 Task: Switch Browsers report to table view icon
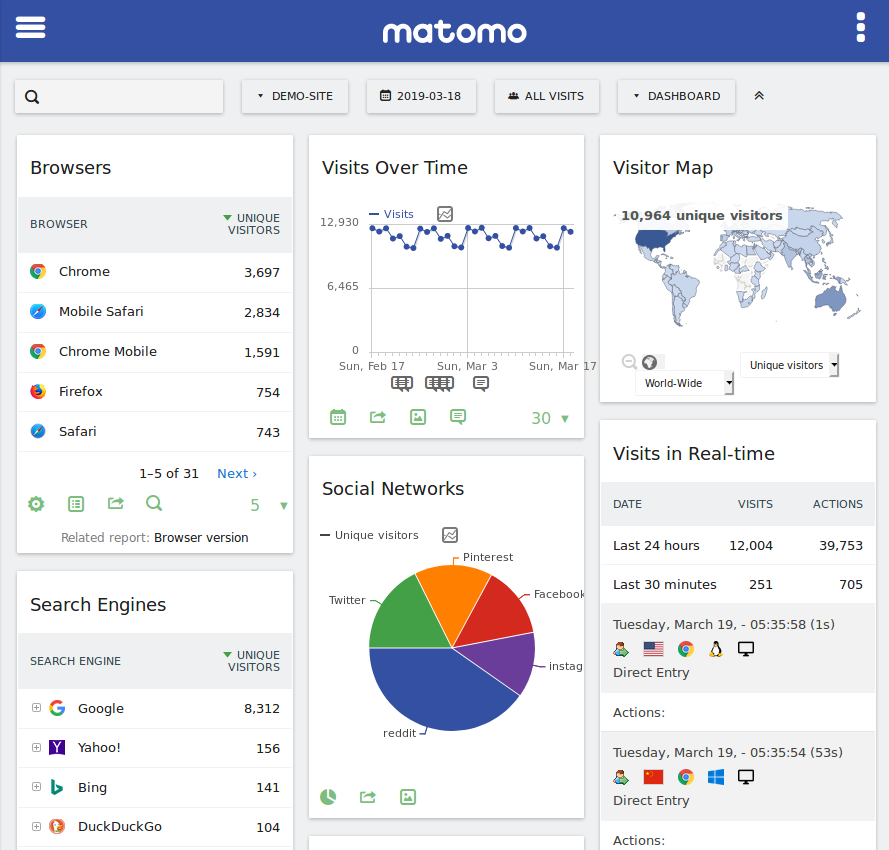pyautogui.click(x=76, y=504)
